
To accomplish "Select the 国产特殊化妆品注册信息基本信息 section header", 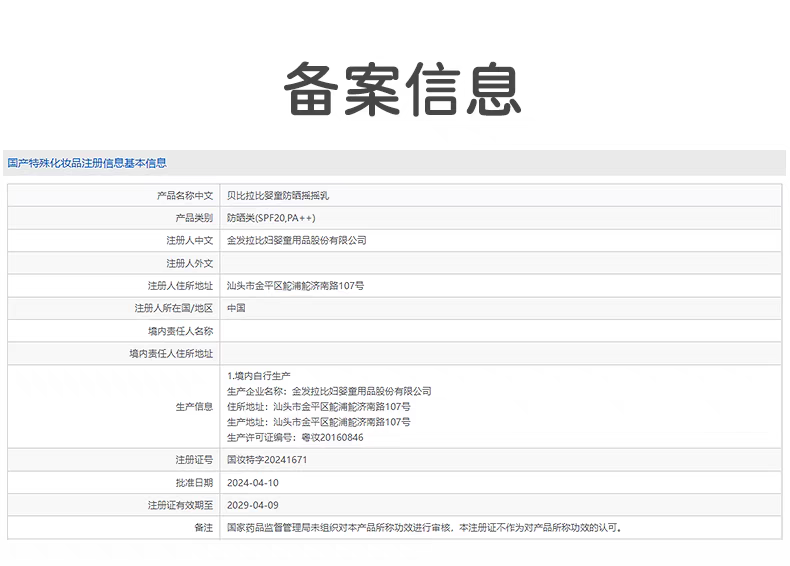I will click(87, 163).
